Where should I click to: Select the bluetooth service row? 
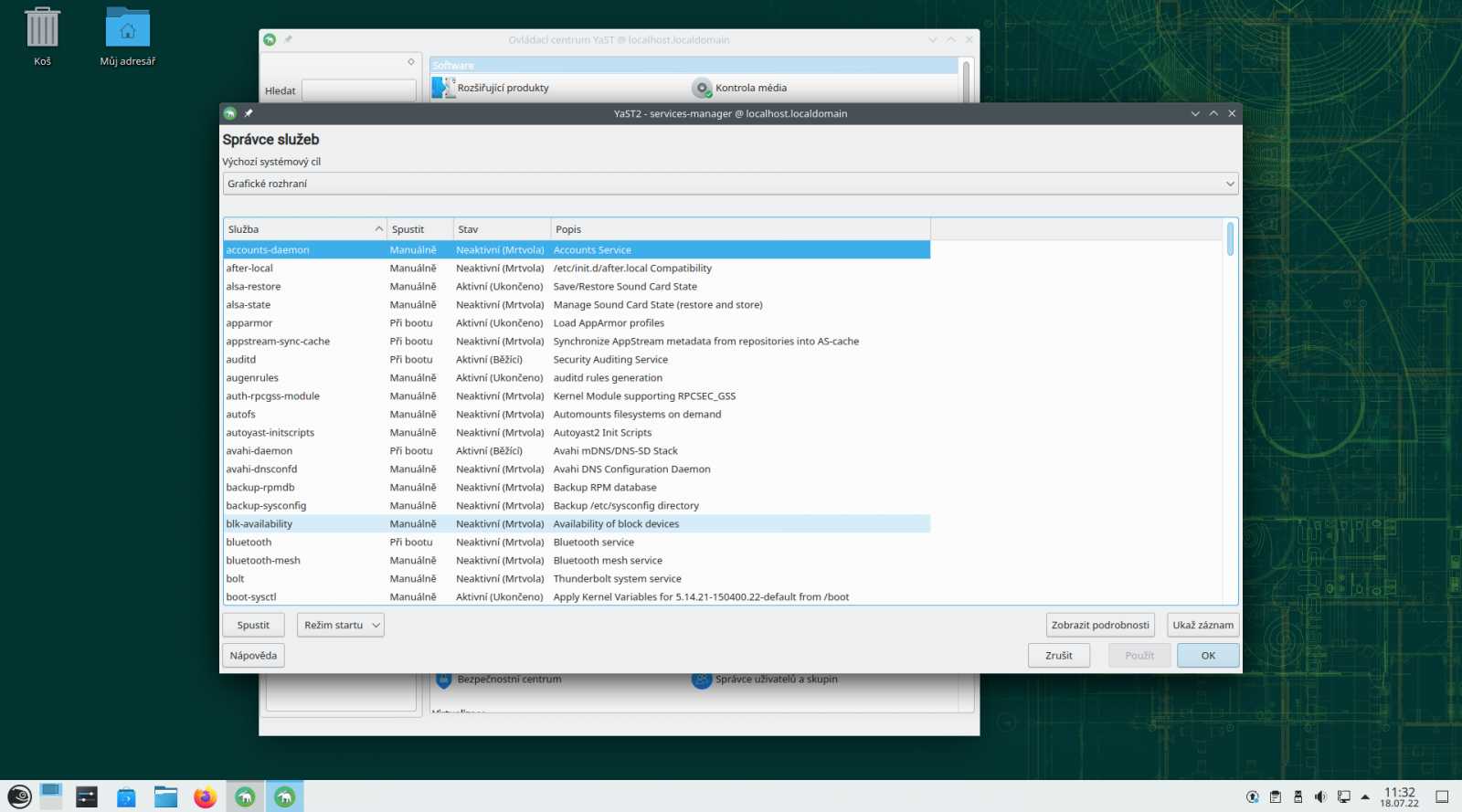click(577, 542)
